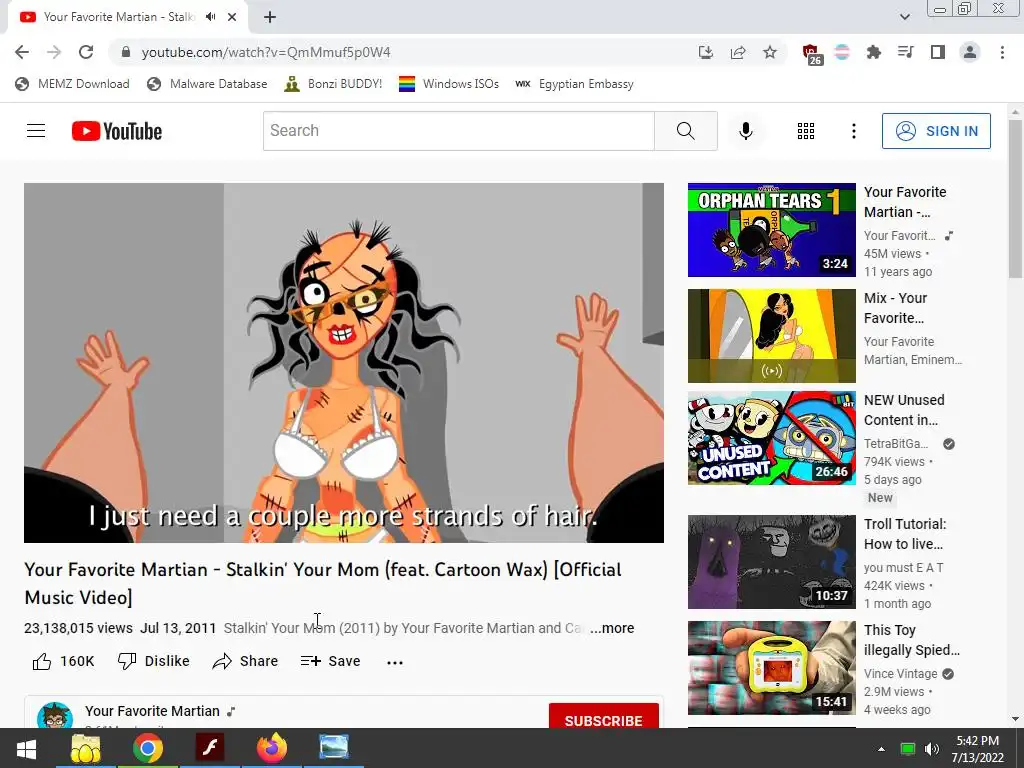Select the Your Favorite Martian tab
The width and height of the screenshot is (1024, 768).
point(118,17)
